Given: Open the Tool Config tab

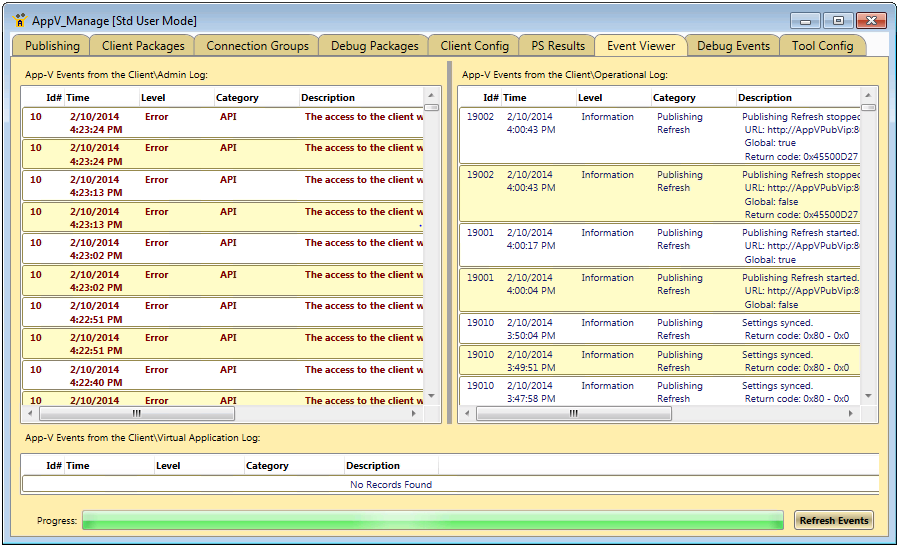Looking at the screenshot, I should (x=822, y=46).
